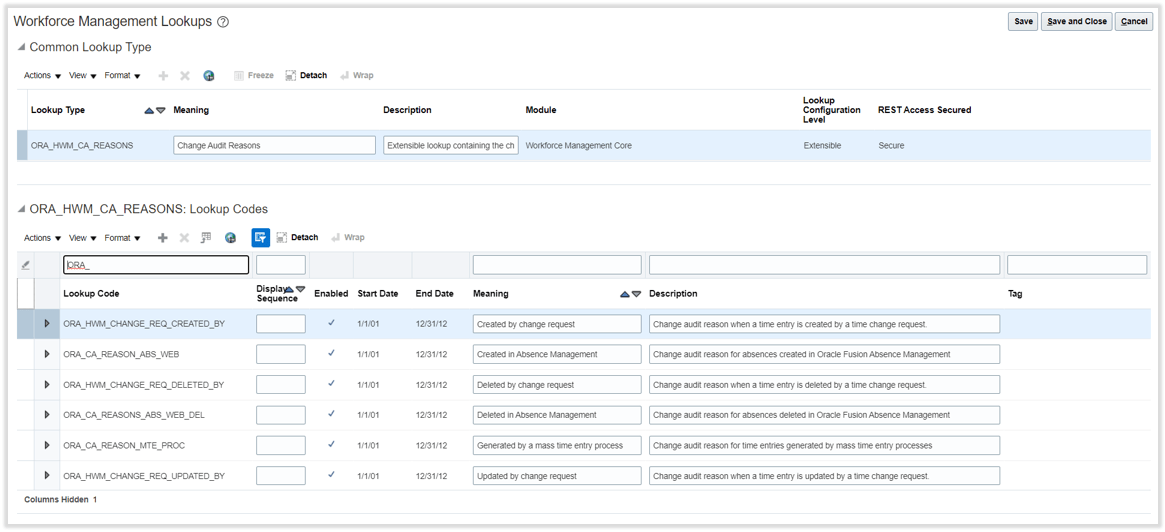Image resolution: width=1165 pixels, height=532 pixels.
Task: Click the add plus icon in Common Lookup Type toolbar
Action: [163, 76]
